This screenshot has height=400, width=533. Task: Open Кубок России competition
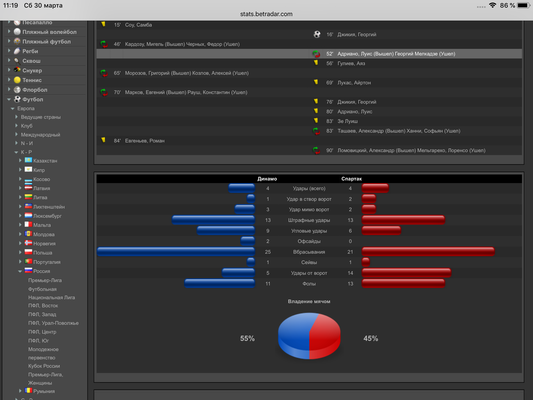click(44, 366)
